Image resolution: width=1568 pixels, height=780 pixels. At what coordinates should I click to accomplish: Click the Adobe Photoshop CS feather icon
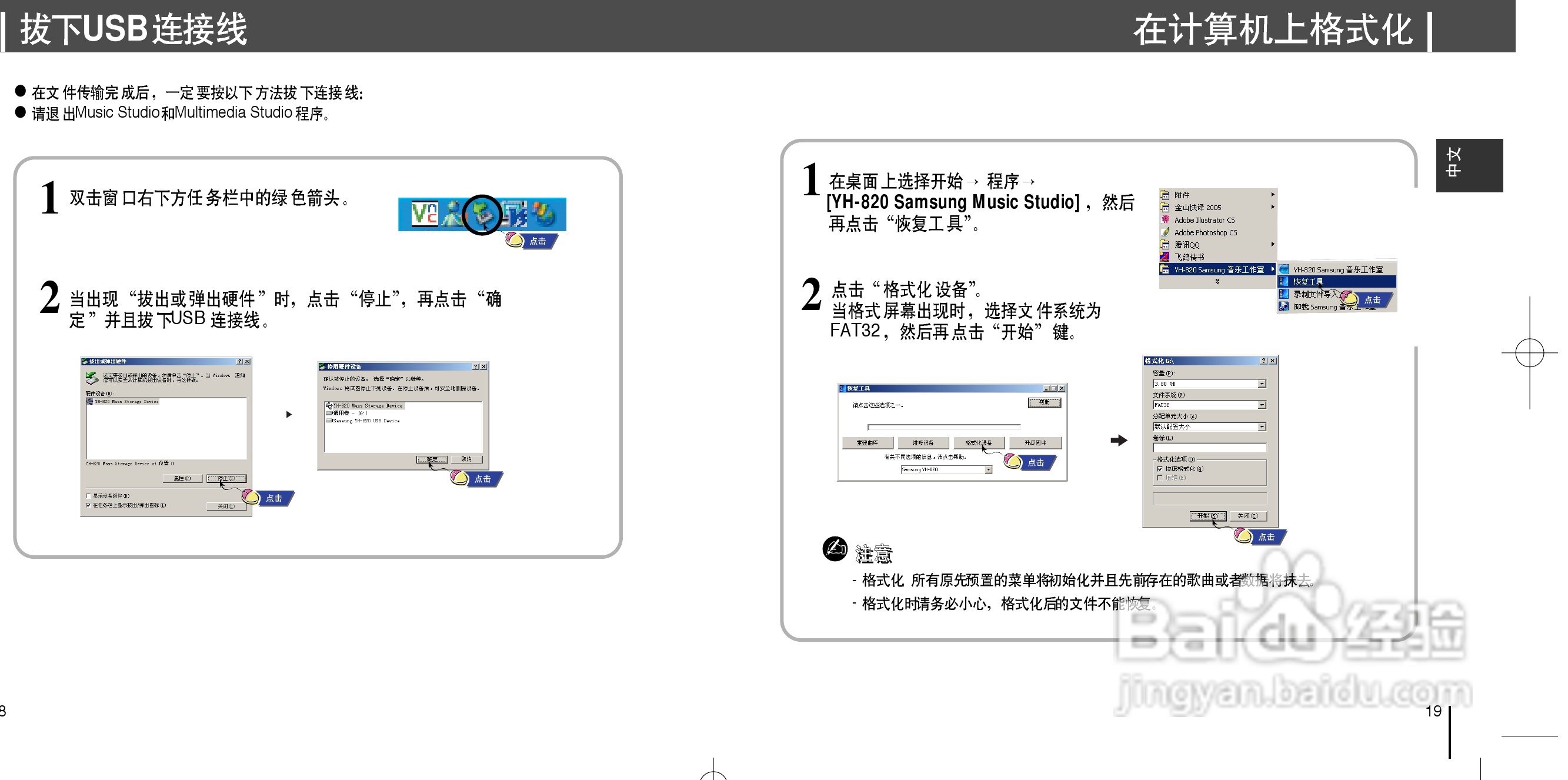coord(1165,232)
